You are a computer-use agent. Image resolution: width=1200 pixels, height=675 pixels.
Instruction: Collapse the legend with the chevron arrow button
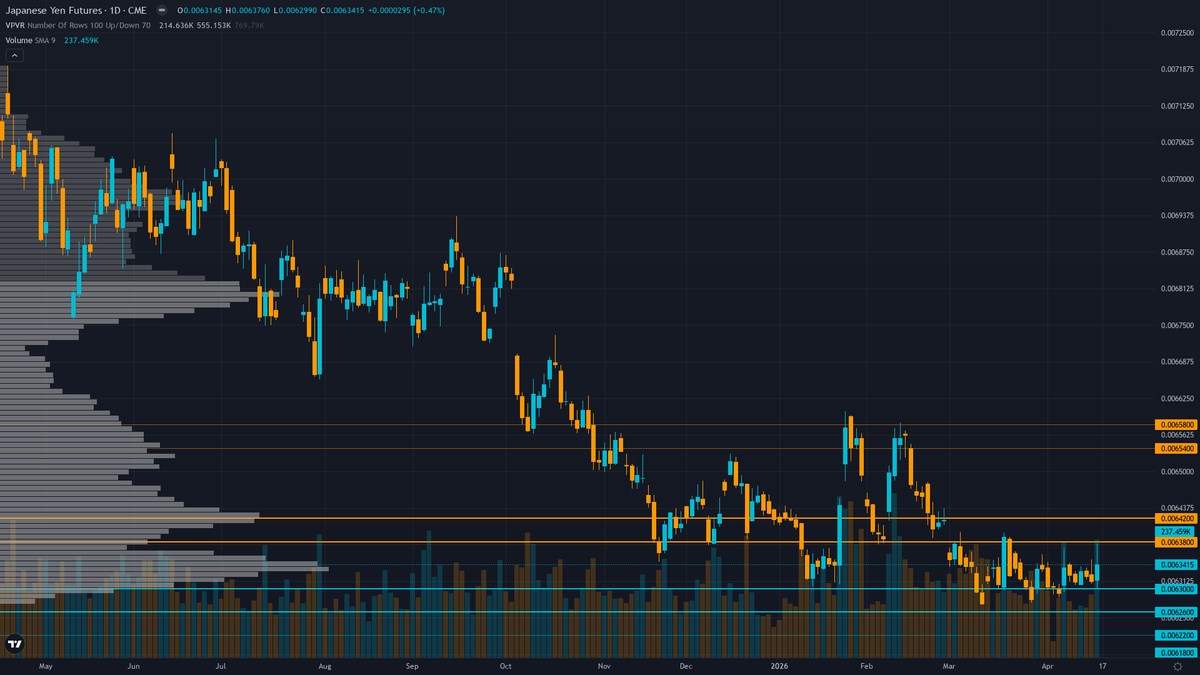pos(13,55)
